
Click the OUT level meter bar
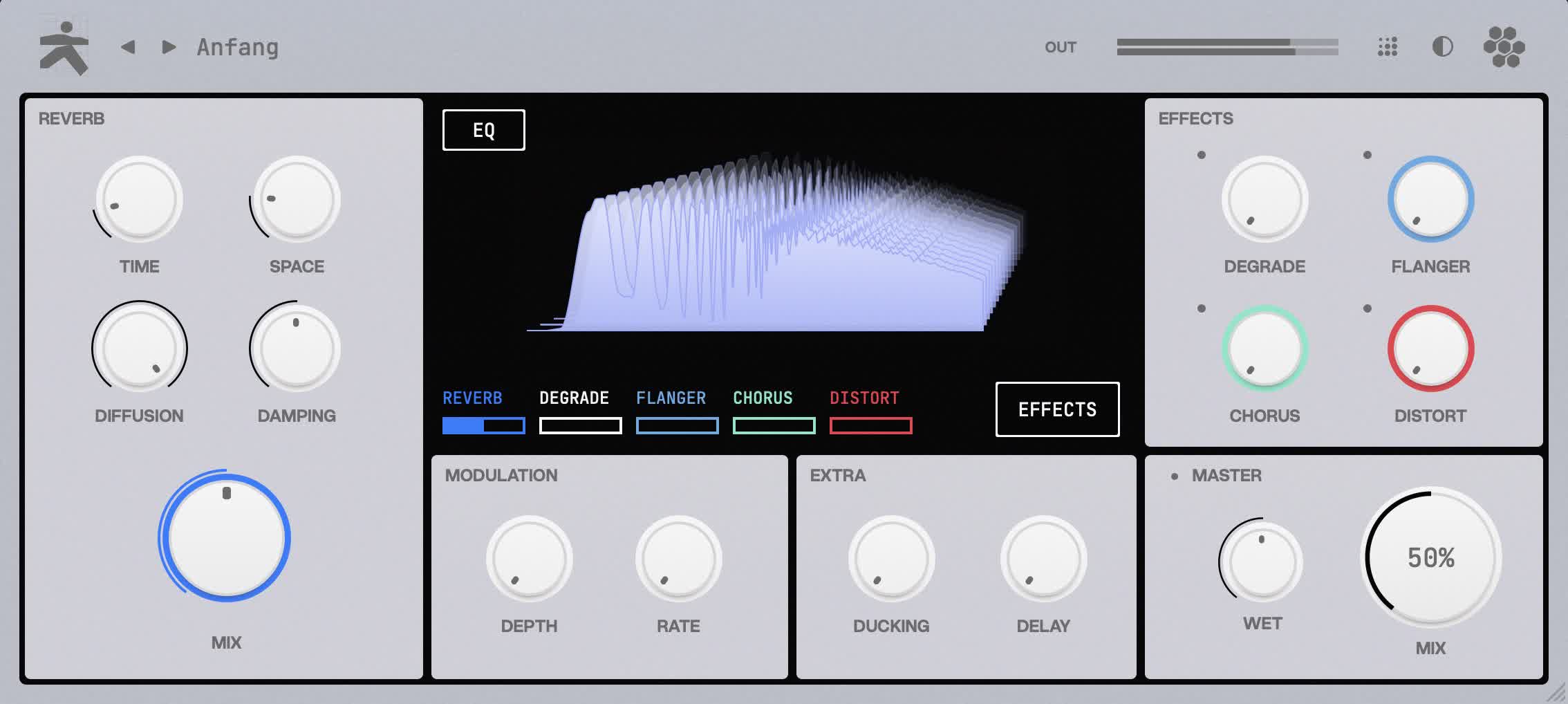pos(1228,47)
